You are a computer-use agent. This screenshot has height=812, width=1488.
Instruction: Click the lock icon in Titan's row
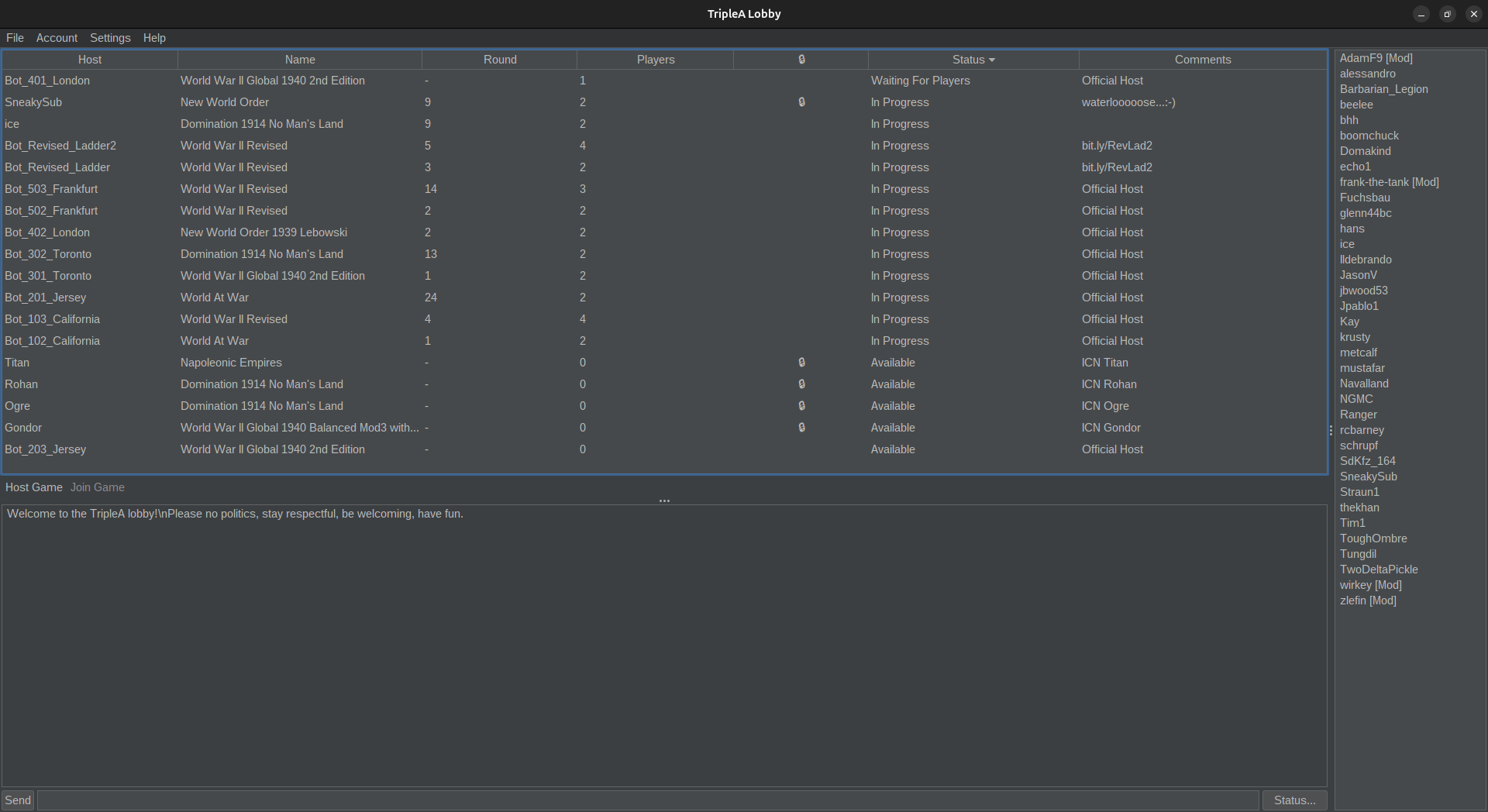801,363
